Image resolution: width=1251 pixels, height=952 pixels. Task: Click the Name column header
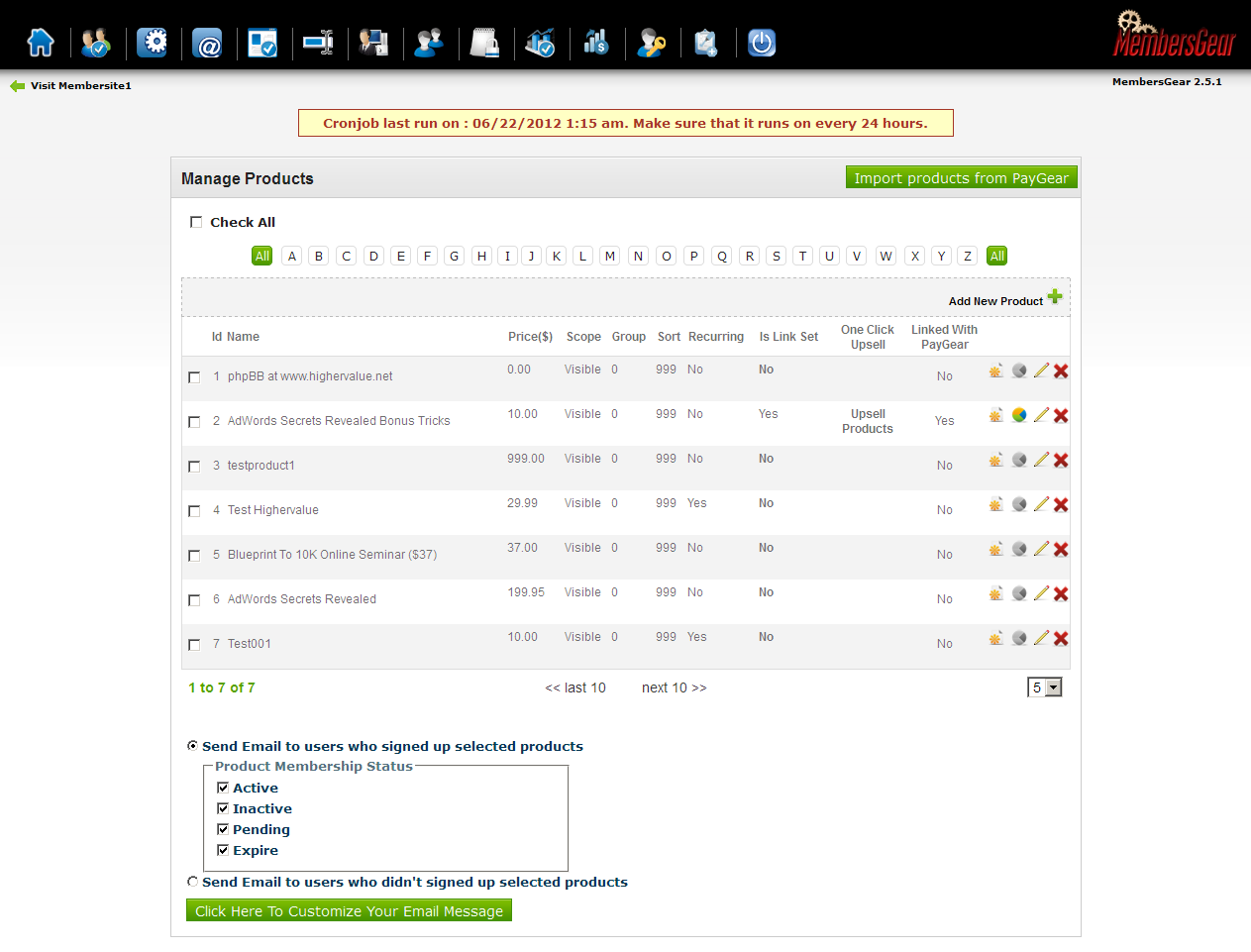pos(243,337)
